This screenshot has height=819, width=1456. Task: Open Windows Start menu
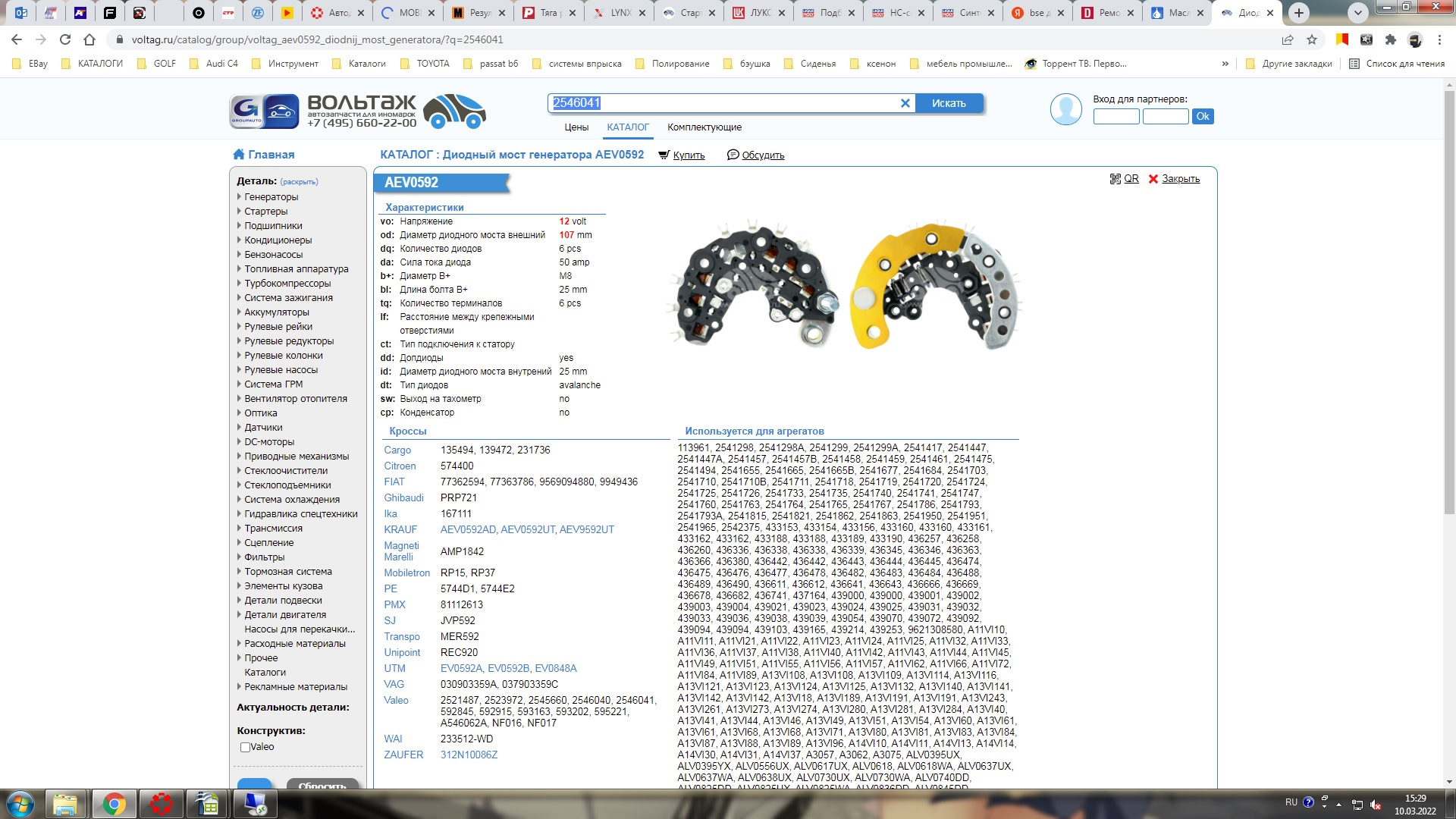pyautogui.click(x=20, y=804)
